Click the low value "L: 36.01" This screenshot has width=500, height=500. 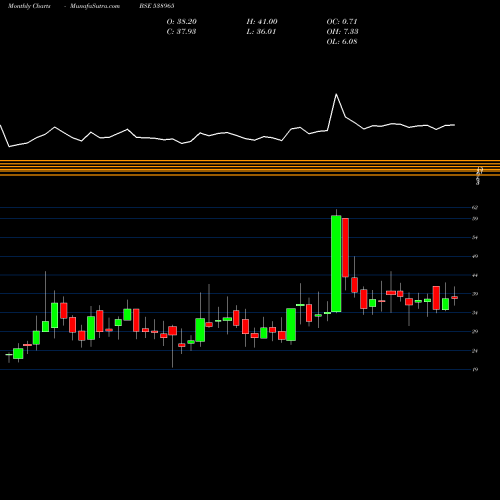(261, 32)
